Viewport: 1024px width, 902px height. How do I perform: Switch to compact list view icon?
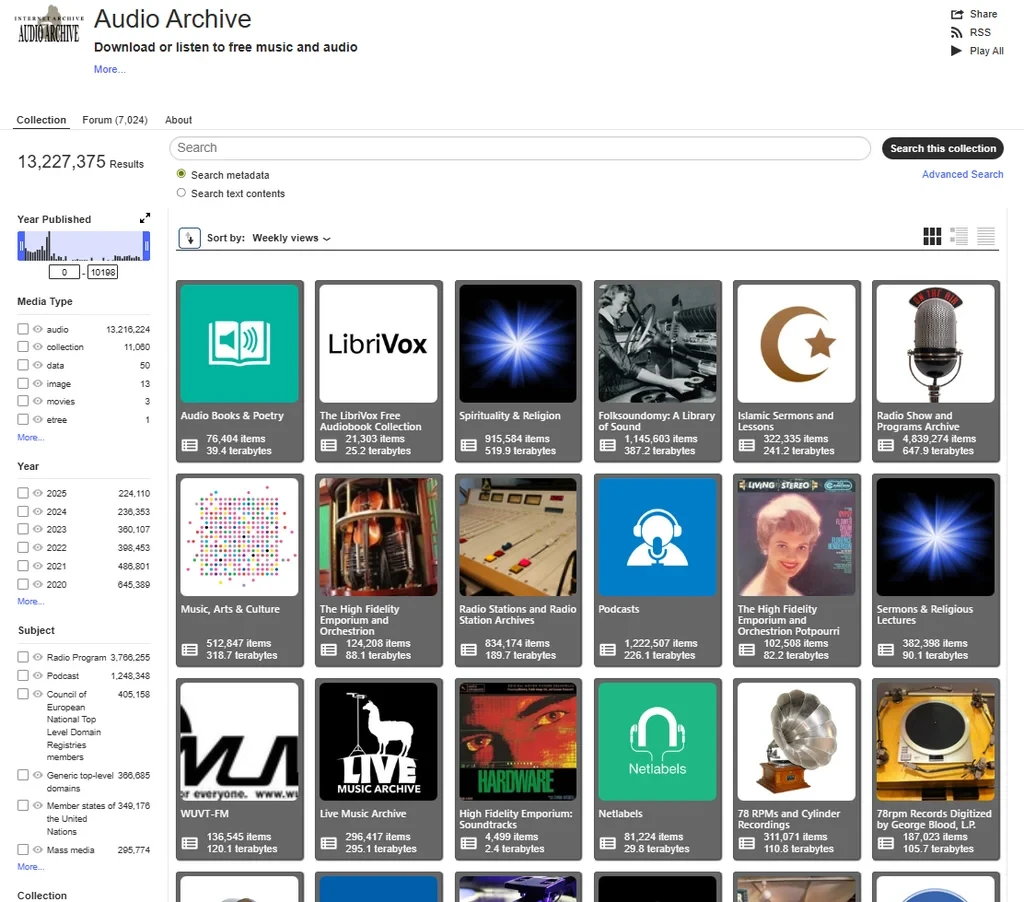985,236
